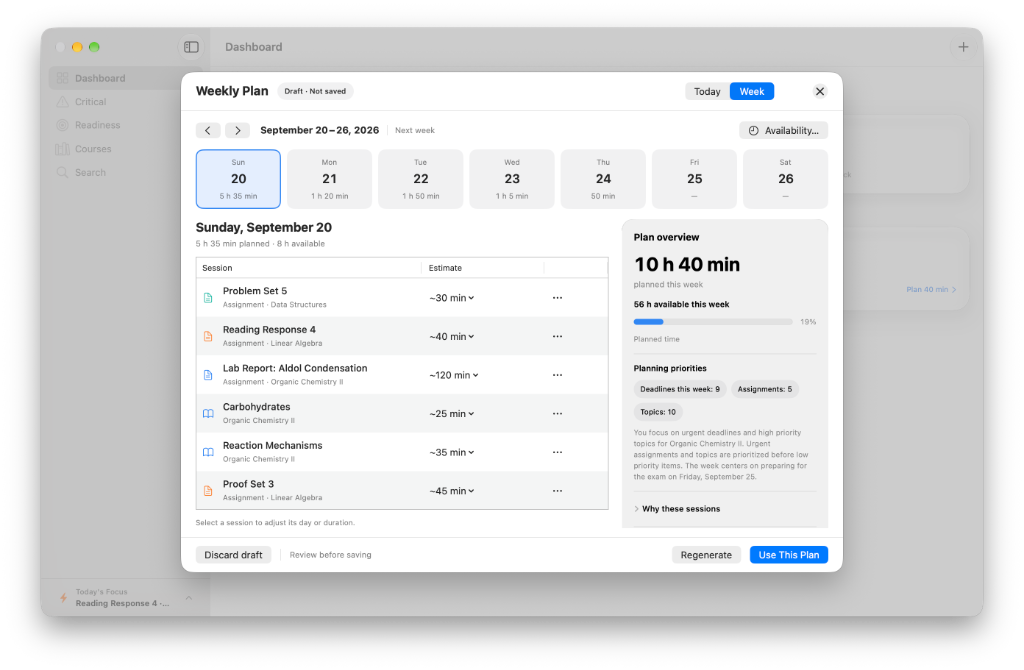Click the Proof Set 3 document icon
This screenshot has height=670, width=1024.
(208, 490)
